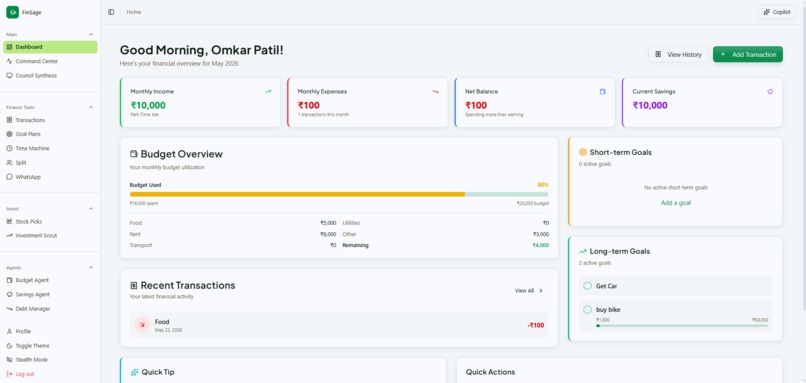This screenshot has height=383, width=806.
Task: Click the Command Center pulse icon
Action: pos(9,61)
